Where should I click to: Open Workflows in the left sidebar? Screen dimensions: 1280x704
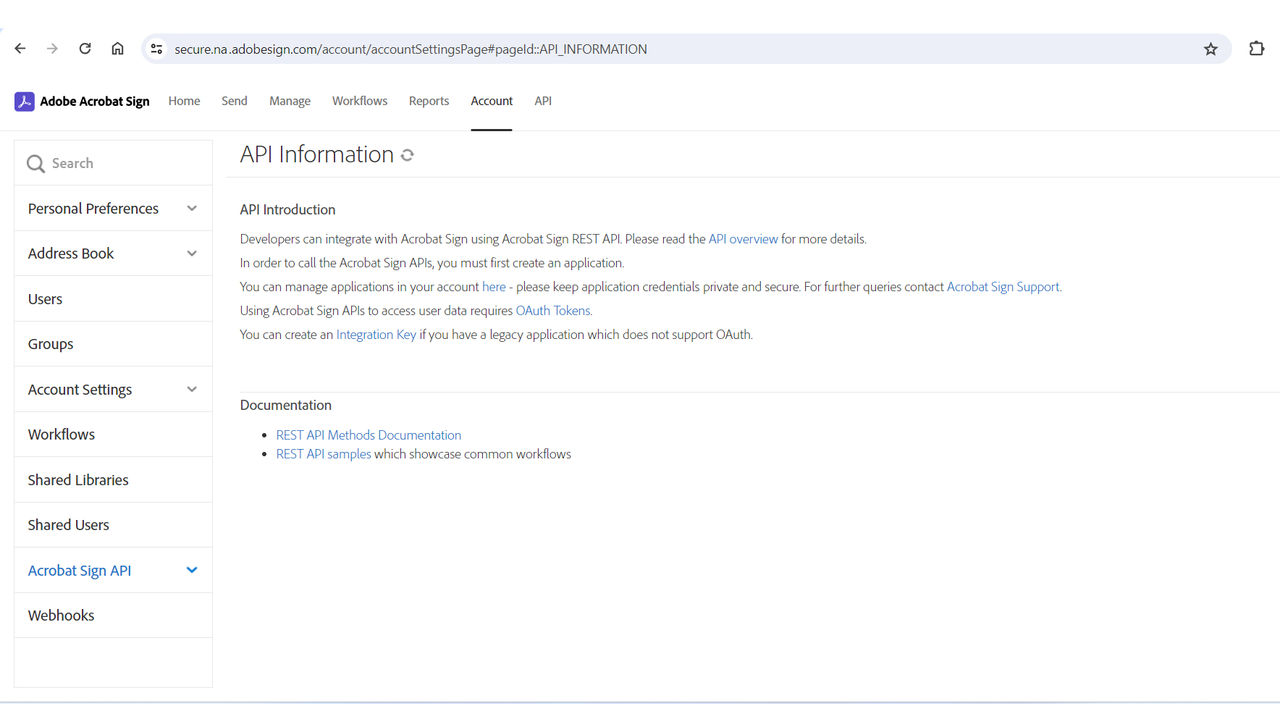tap(113, 434)
